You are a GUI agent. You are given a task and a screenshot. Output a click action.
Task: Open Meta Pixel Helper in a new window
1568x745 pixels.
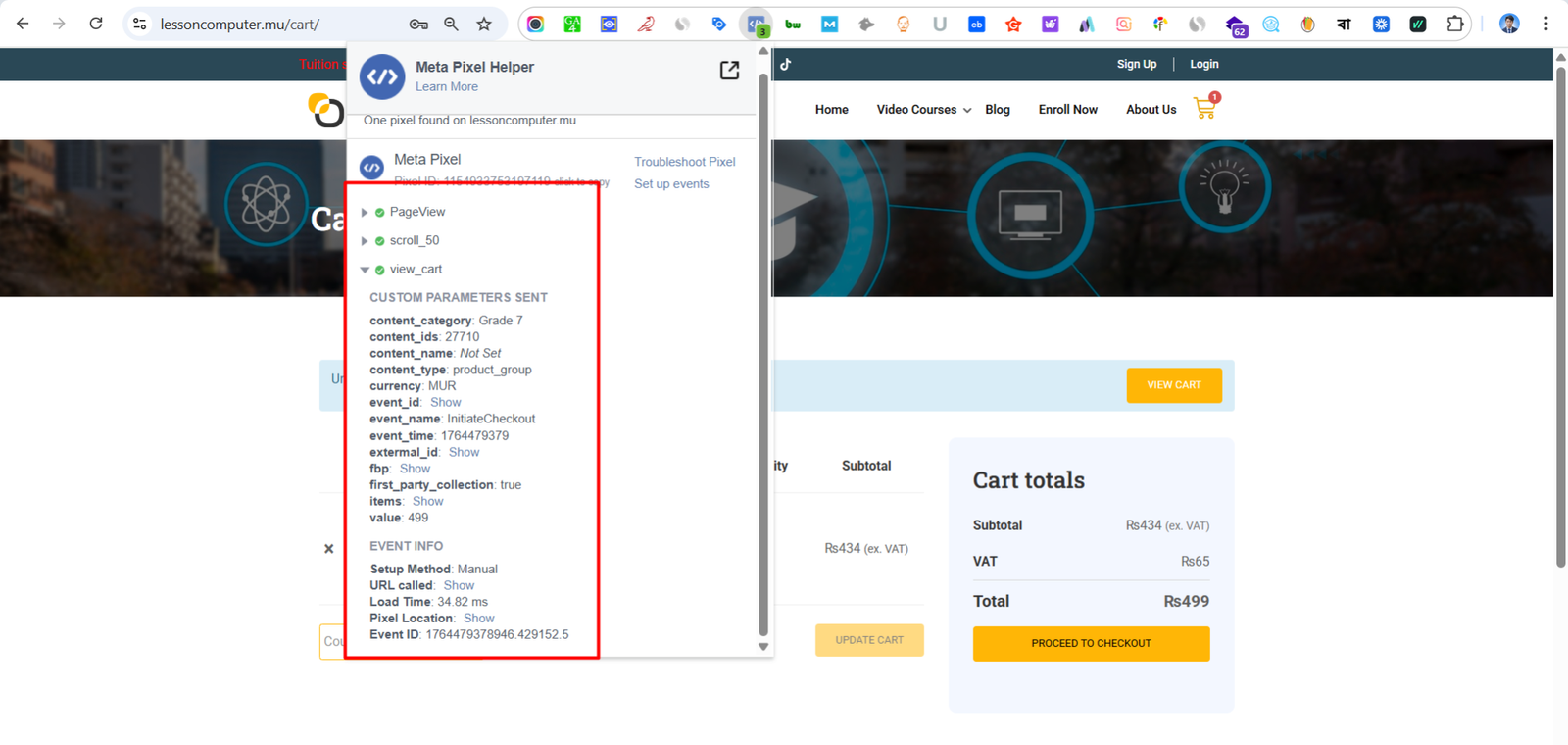tap(729, 70)
